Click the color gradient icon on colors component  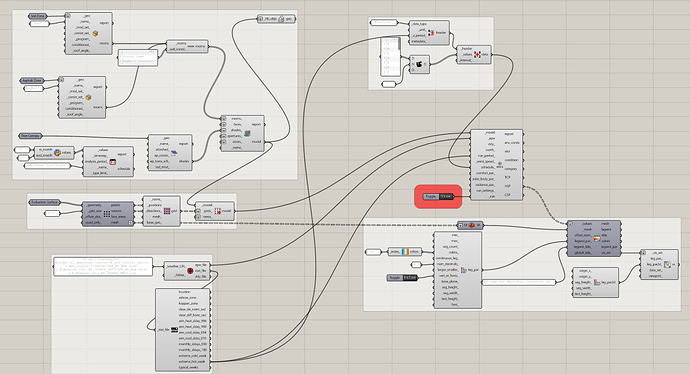point(405,252)
